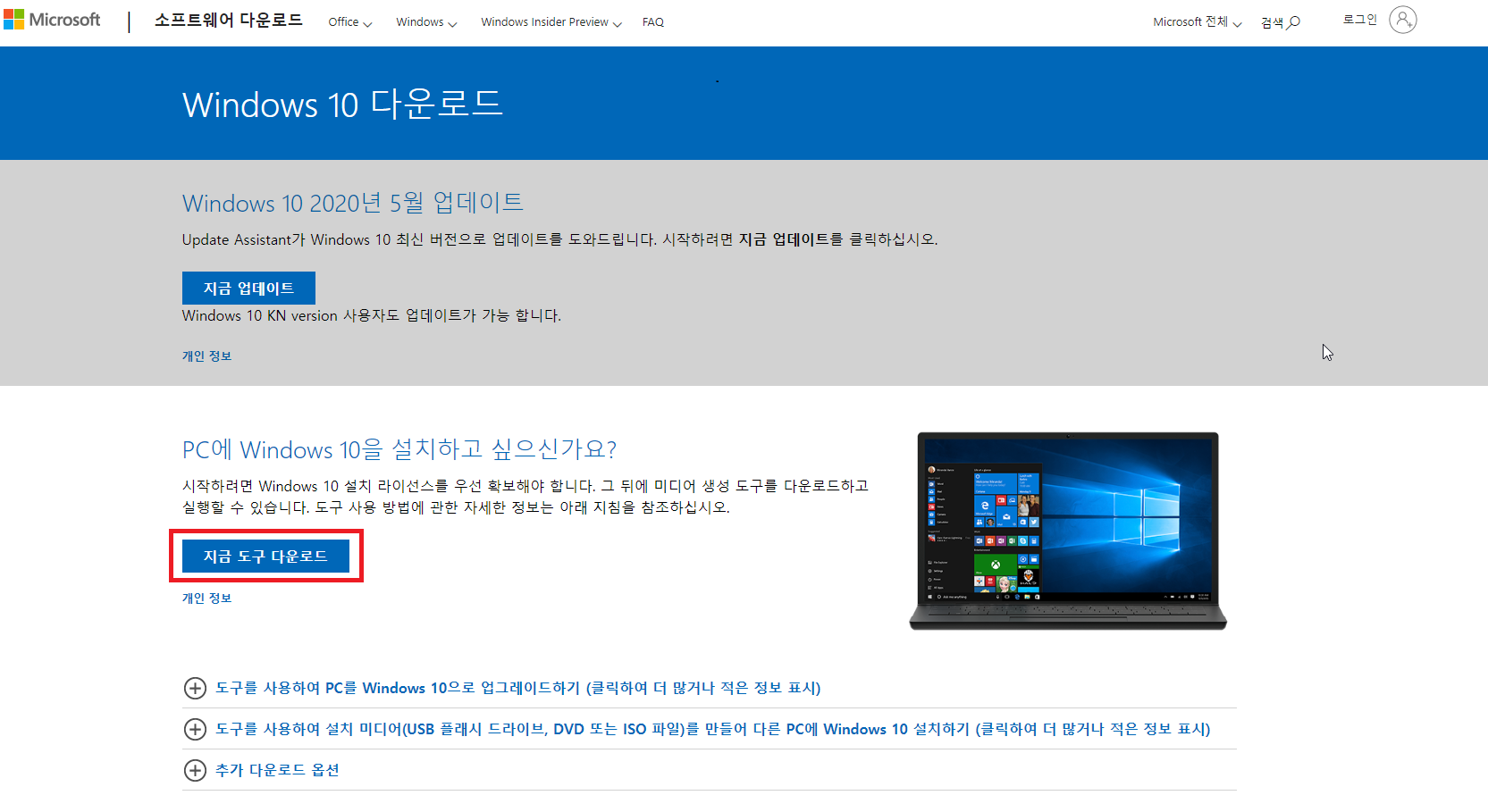
Task: Click the 로그인 sign-in link
Action: pyautogui.click(x=1360, y=20)
